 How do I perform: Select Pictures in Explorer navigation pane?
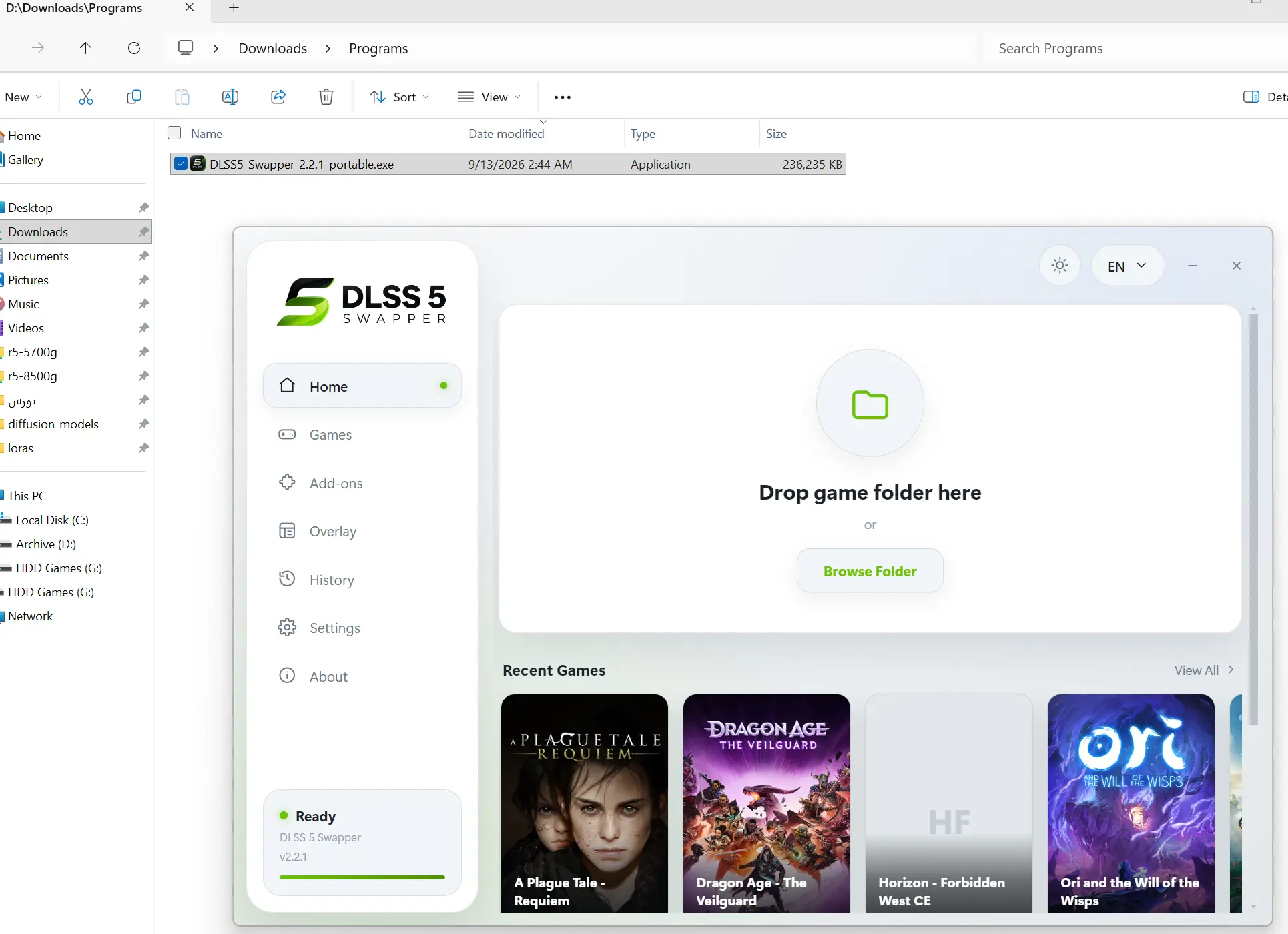click(x=75, y=280)
